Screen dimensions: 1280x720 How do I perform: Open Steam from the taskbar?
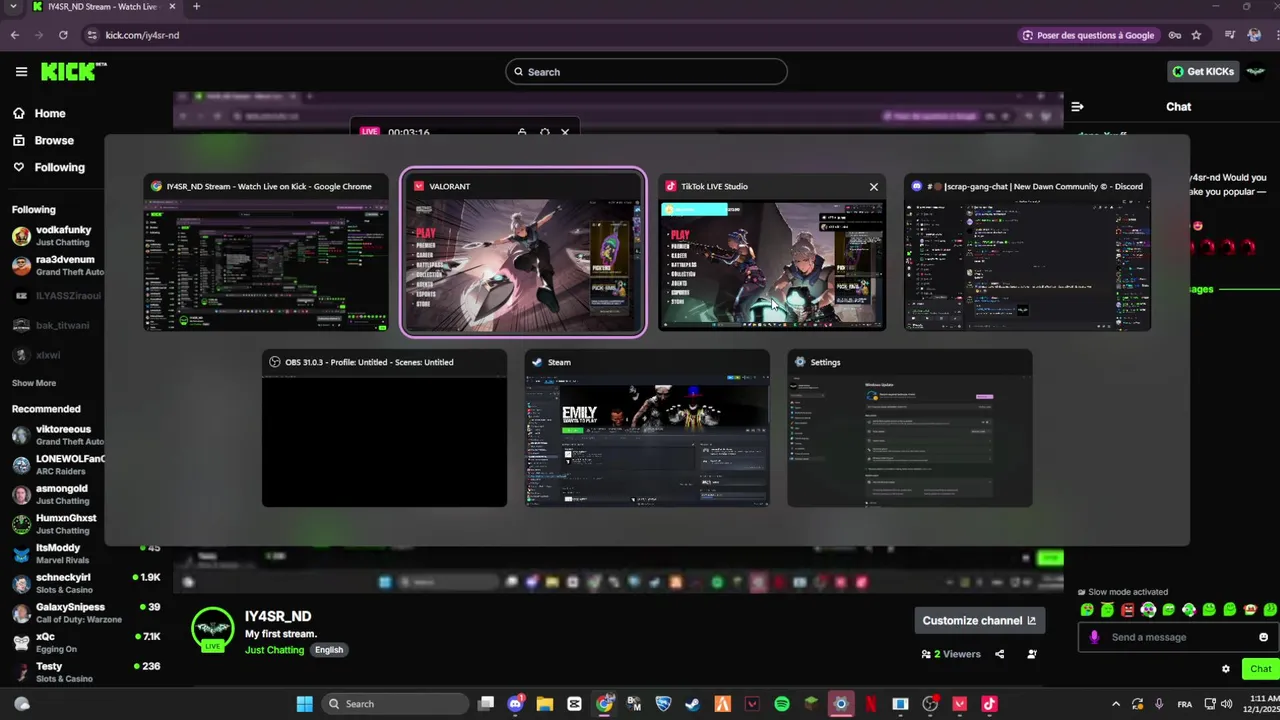[692, 704]
